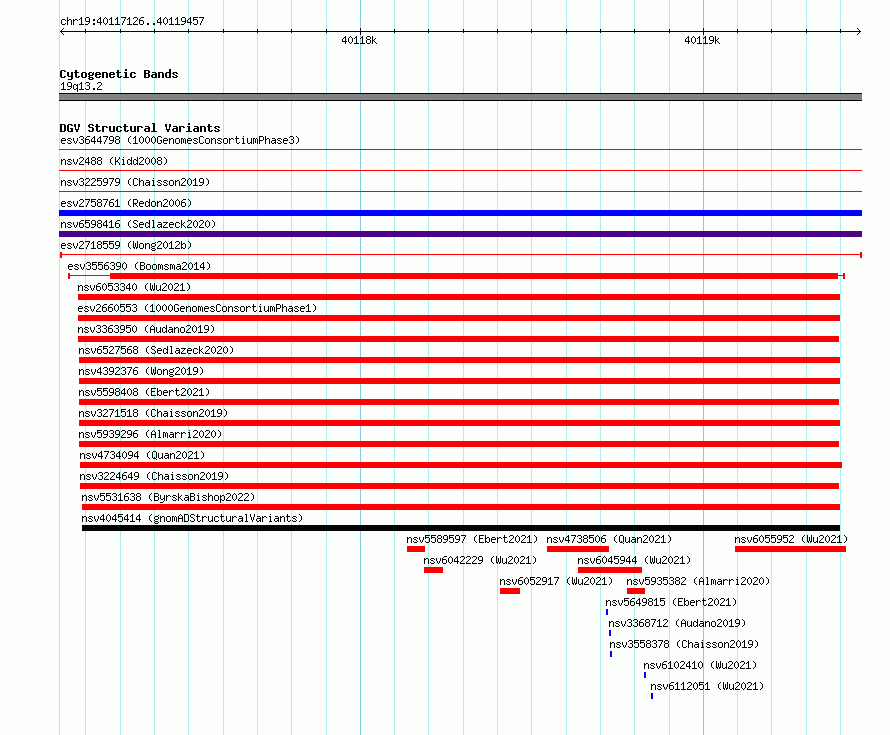Open variant nsv3368712 (Audano2019)
The height and width of the screenshot is (735, 890).
coord(677,623)
